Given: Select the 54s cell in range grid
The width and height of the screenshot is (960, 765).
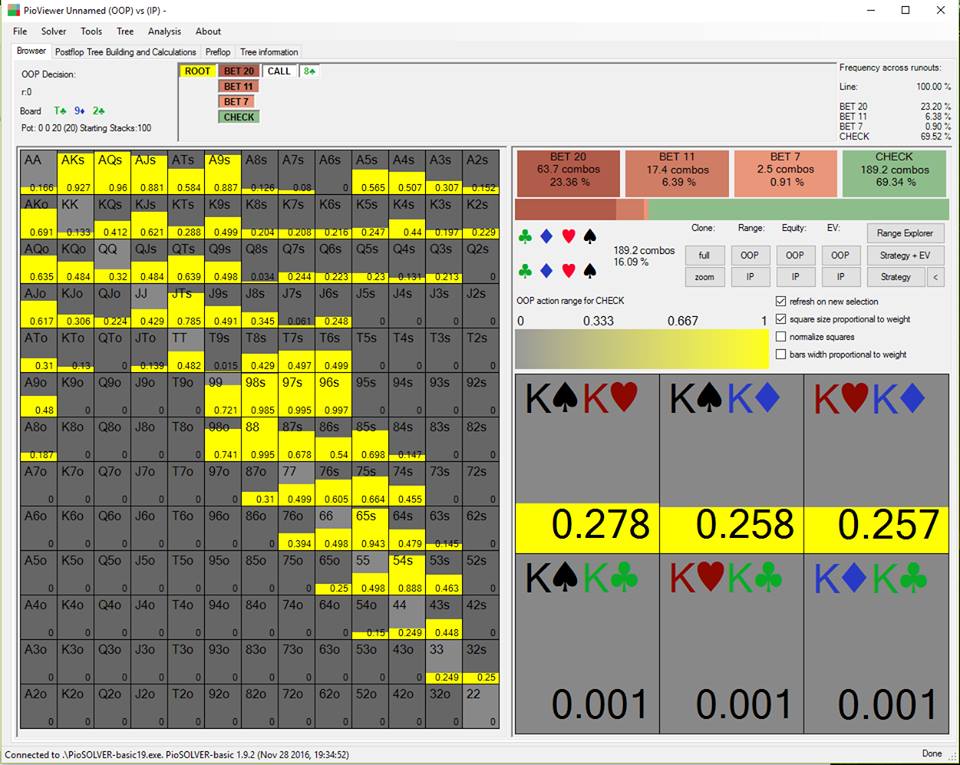Looking at the screenshot, I should [x=407, y=573].
